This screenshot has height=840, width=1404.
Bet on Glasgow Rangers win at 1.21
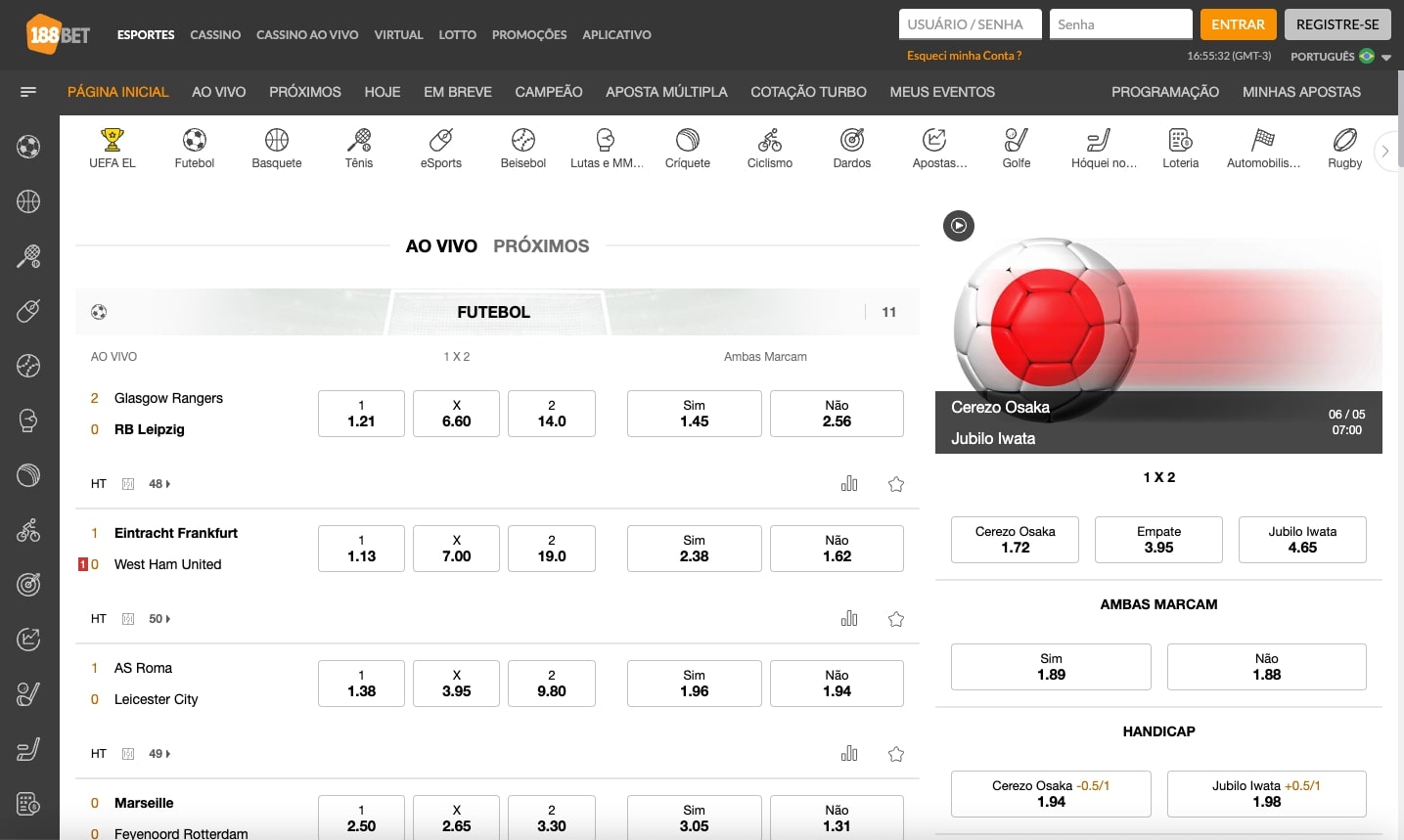tap(361, 414)
